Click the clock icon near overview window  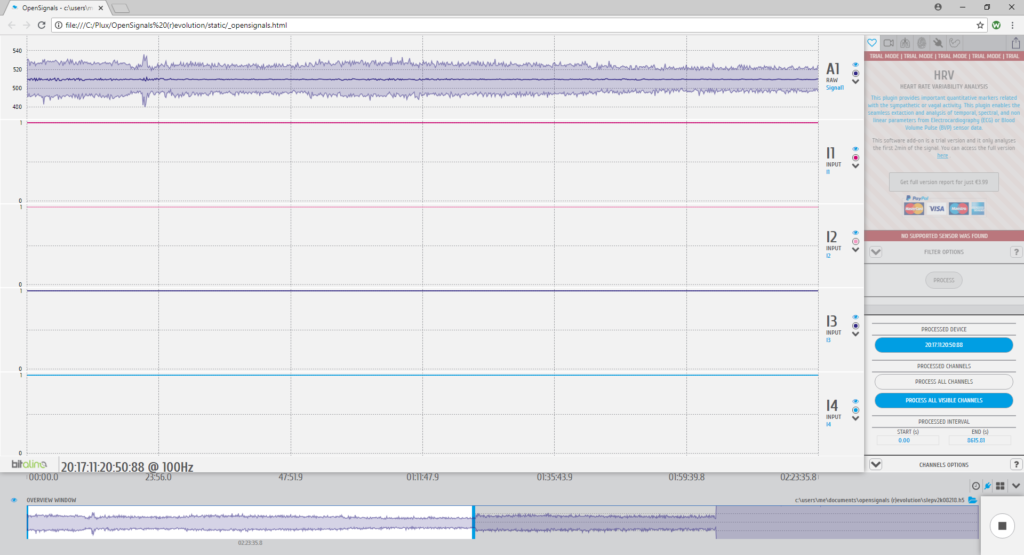click(x=976, y=486)
